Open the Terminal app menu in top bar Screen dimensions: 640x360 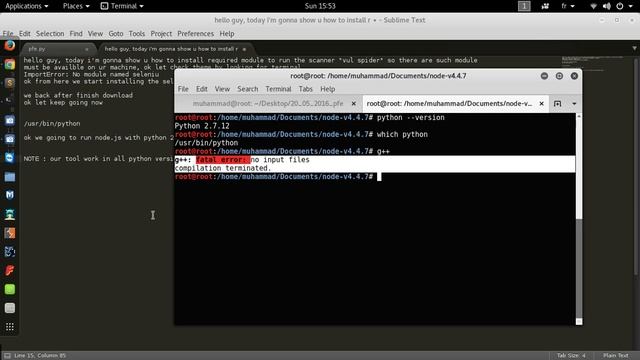pos(122,6)
